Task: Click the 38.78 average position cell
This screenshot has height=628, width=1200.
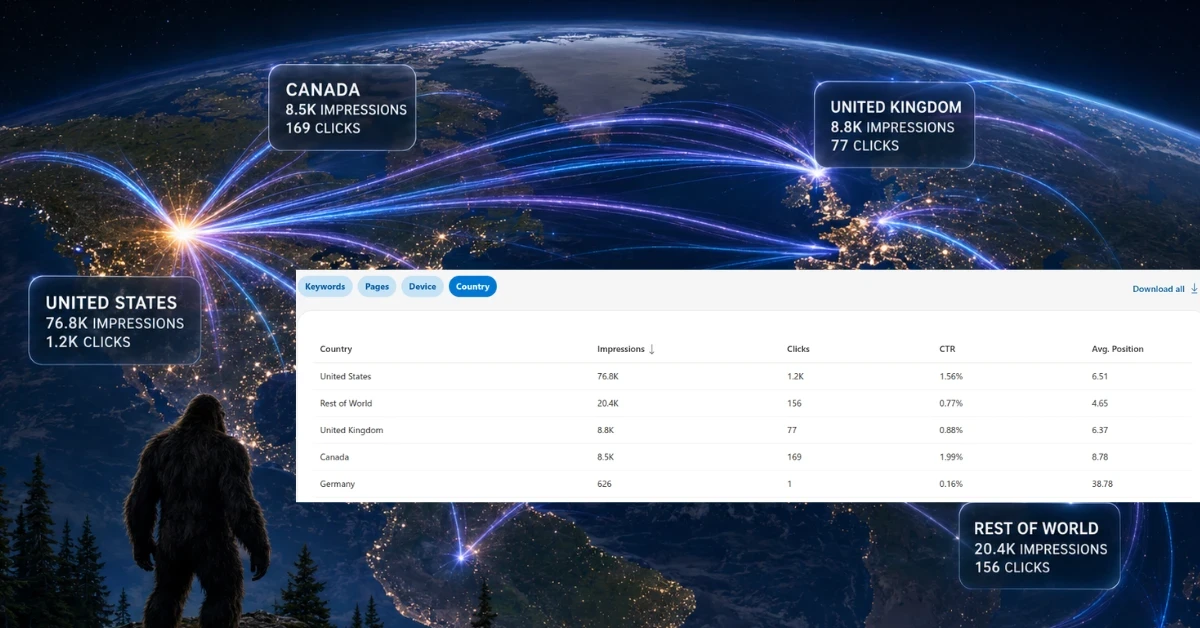Action: click(1102, 484)
